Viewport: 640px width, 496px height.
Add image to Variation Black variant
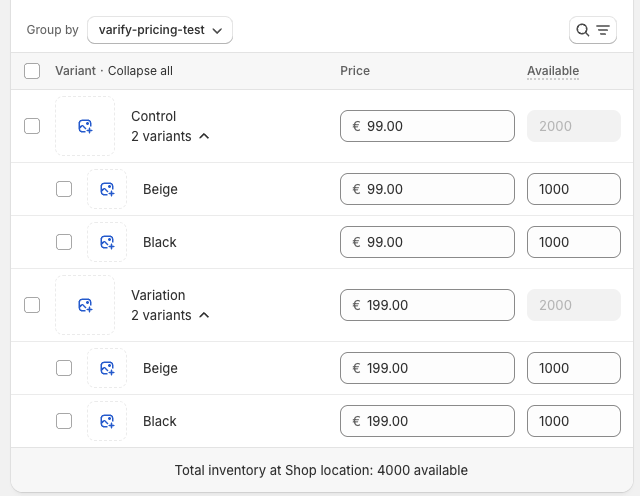tap(107, 421)
